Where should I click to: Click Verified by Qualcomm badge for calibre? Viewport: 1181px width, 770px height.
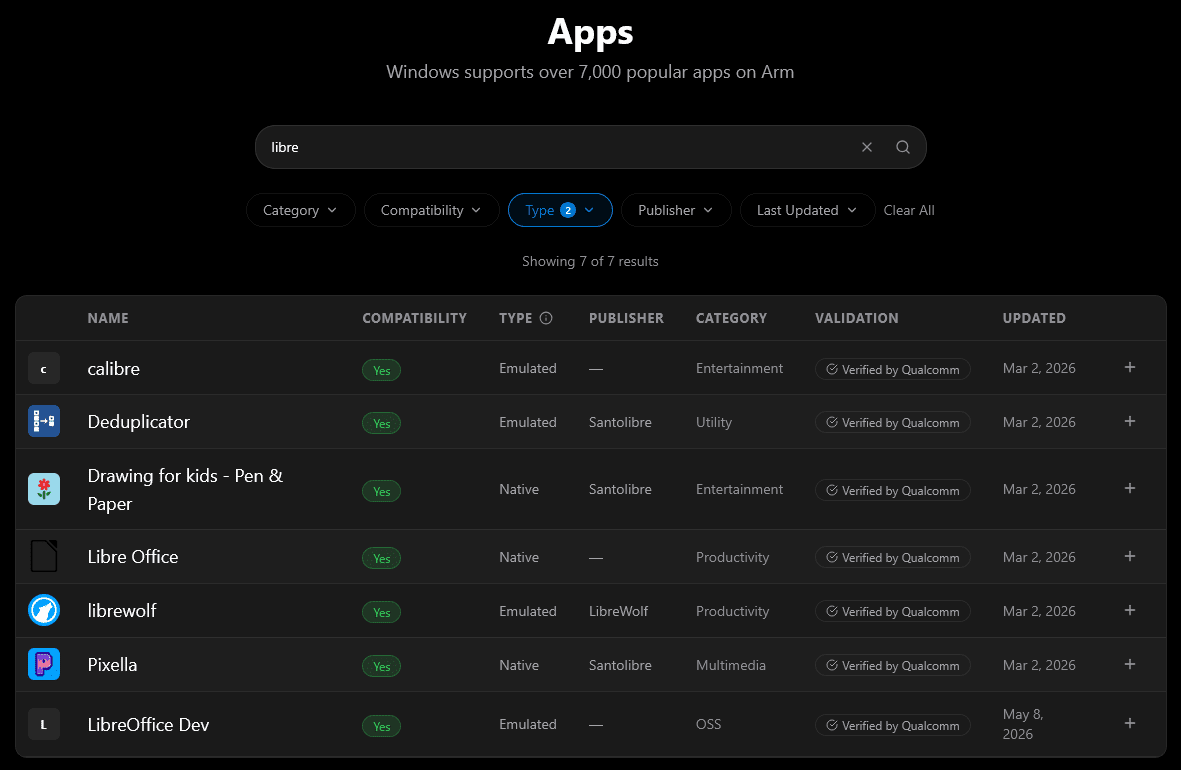[x=893, y=369]
